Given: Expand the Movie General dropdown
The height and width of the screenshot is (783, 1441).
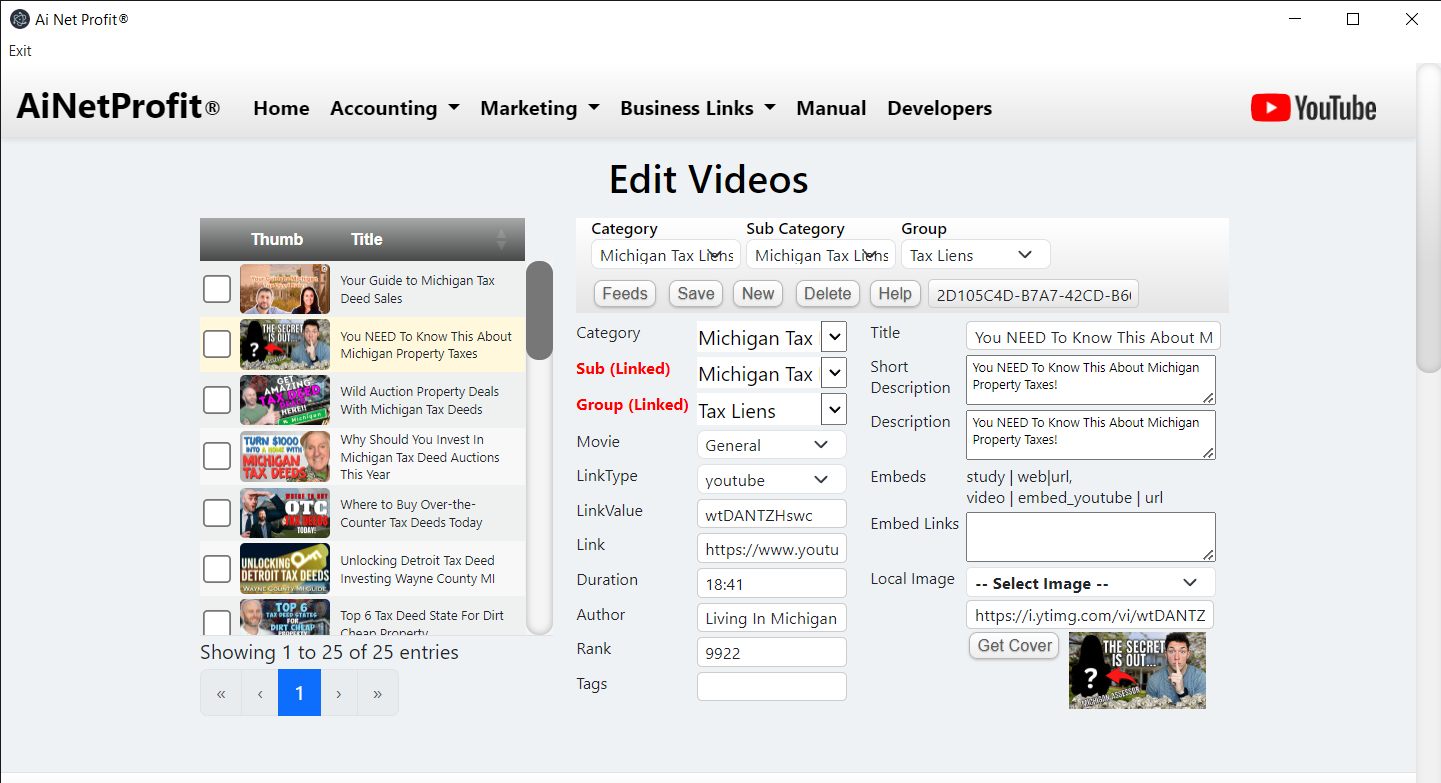Looking at the screenshot, I should pos(771,445).
